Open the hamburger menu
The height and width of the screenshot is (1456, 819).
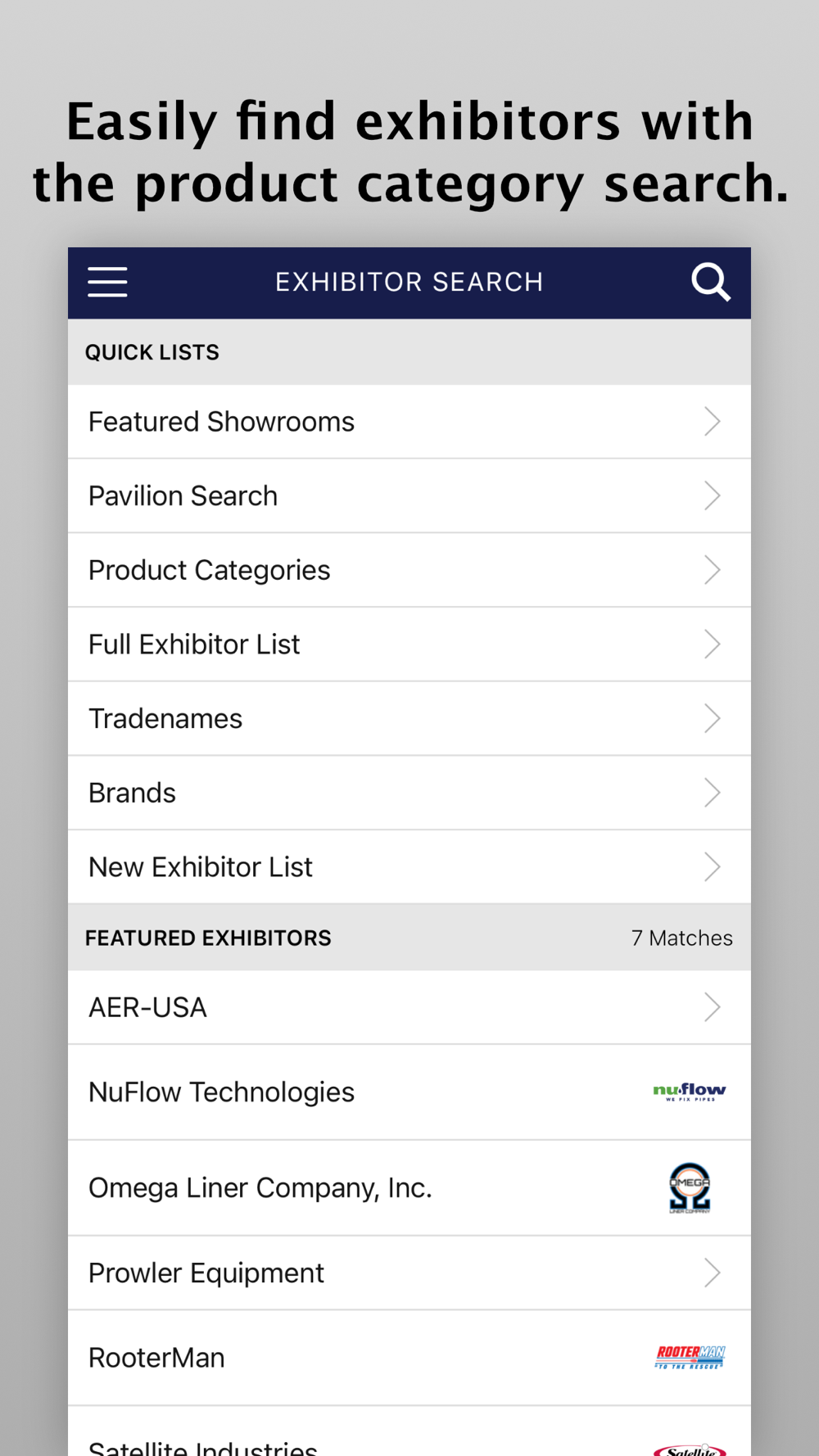107,283
